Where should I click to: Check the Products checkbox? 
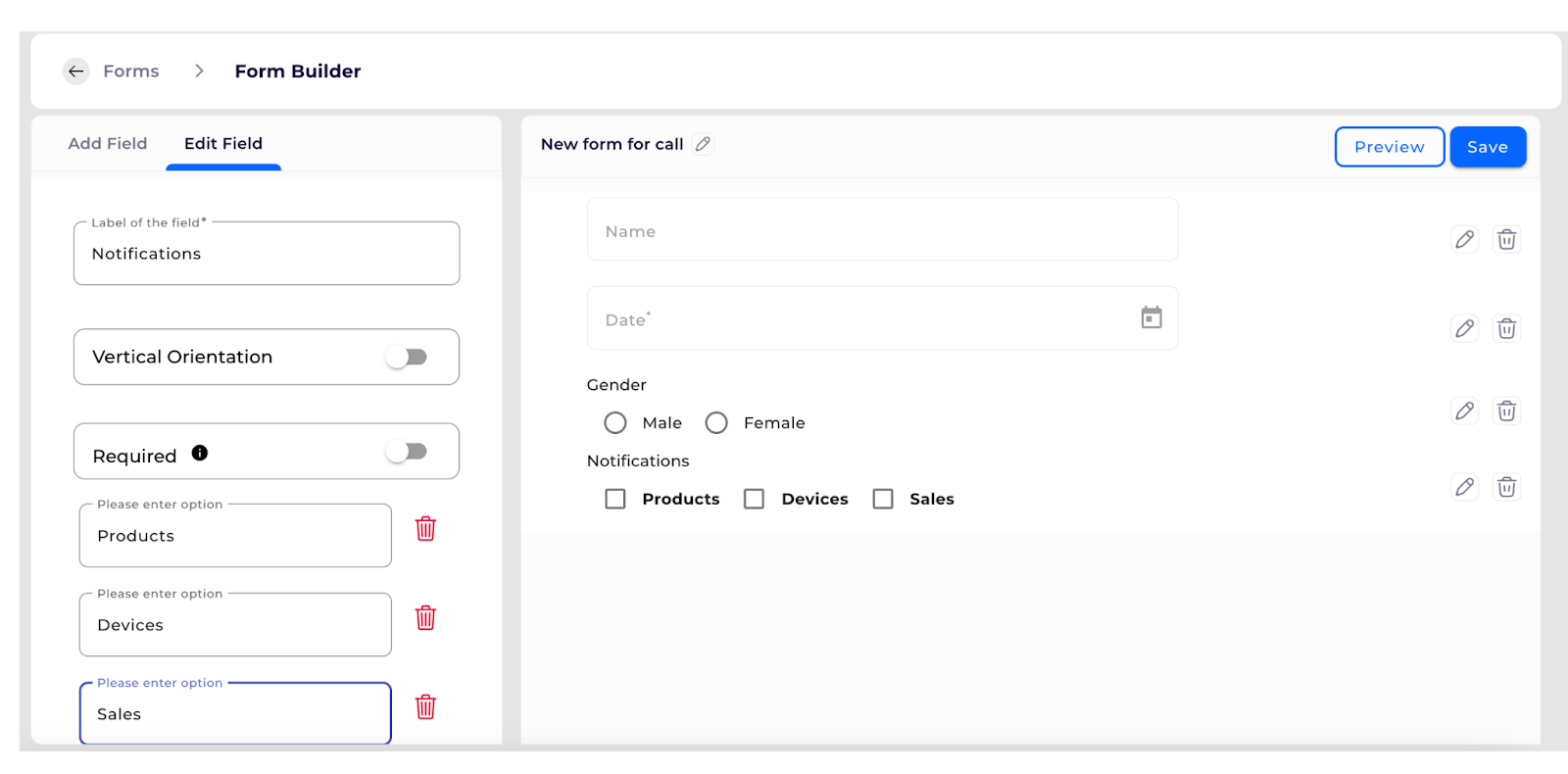pos(615,499)
